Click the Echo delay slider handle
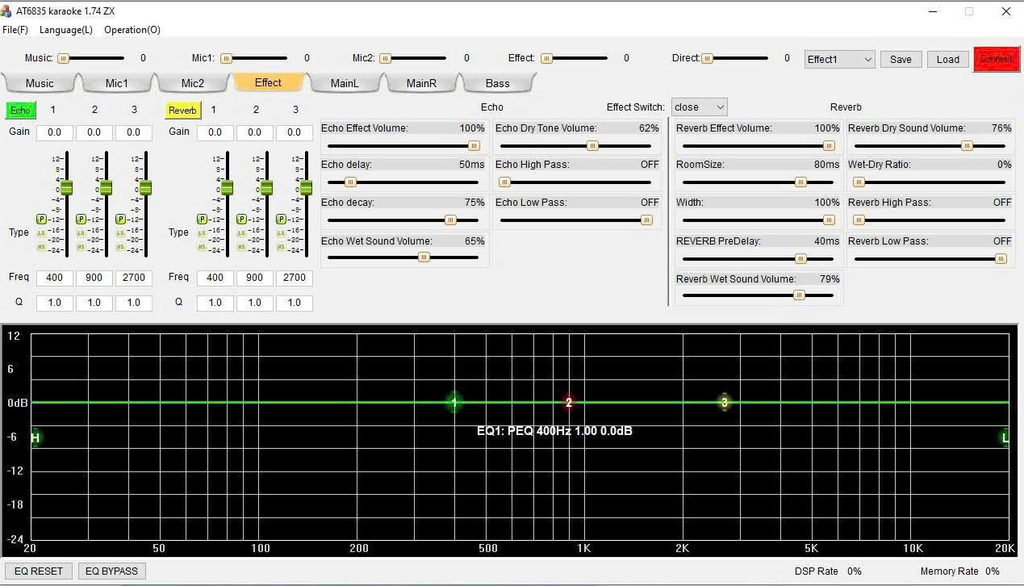 click(350, 182)
